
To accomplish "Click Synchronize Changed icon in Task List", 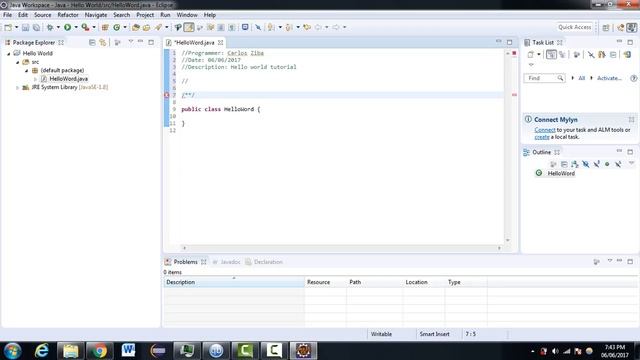I will pyautogui.click(x=627, y=55).
